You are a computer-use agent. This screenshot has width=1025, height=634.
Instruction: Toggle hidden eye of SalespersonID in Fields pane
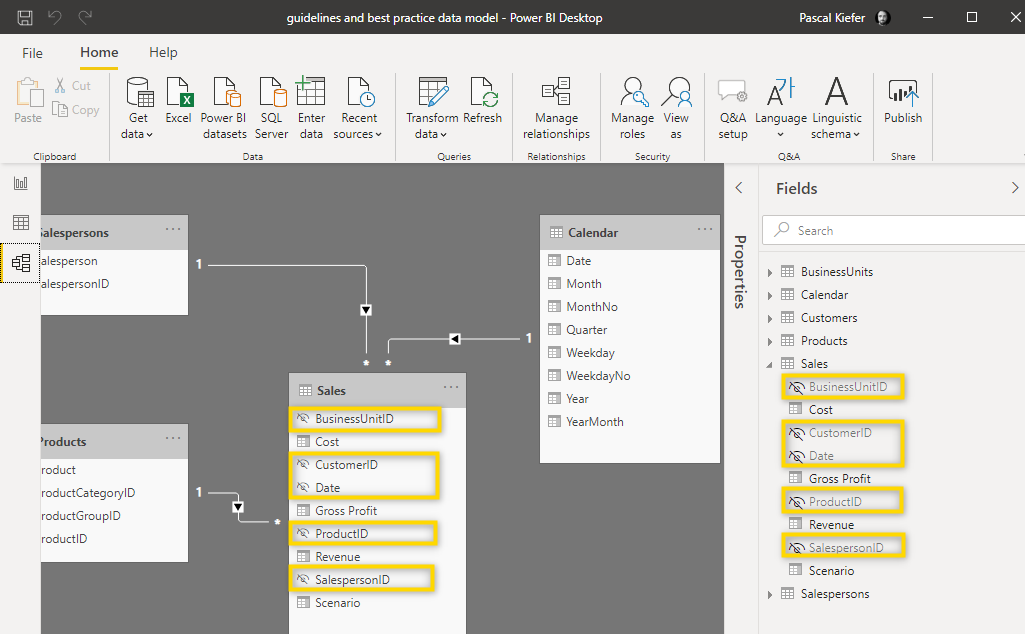[x=796, y=548]
